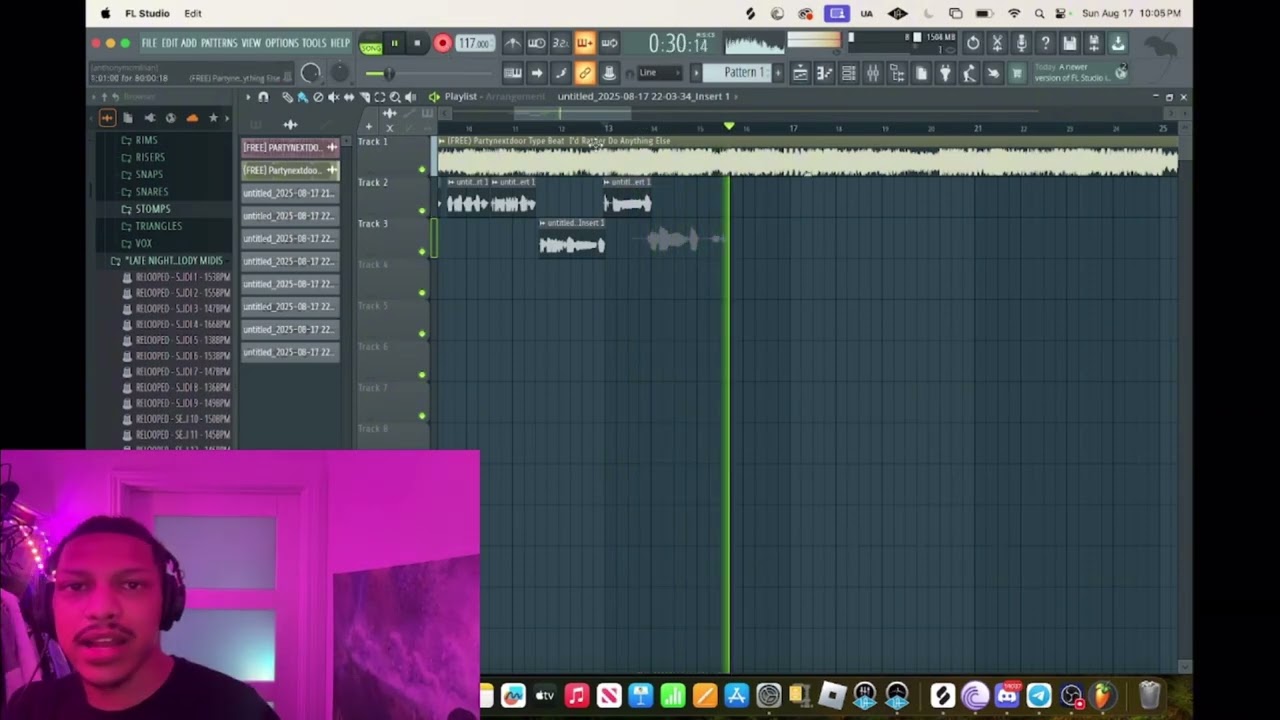Click the 0:30:14 time display
Image resolution: width=1280 pixels, height=720 pixels.
point(677,43)
